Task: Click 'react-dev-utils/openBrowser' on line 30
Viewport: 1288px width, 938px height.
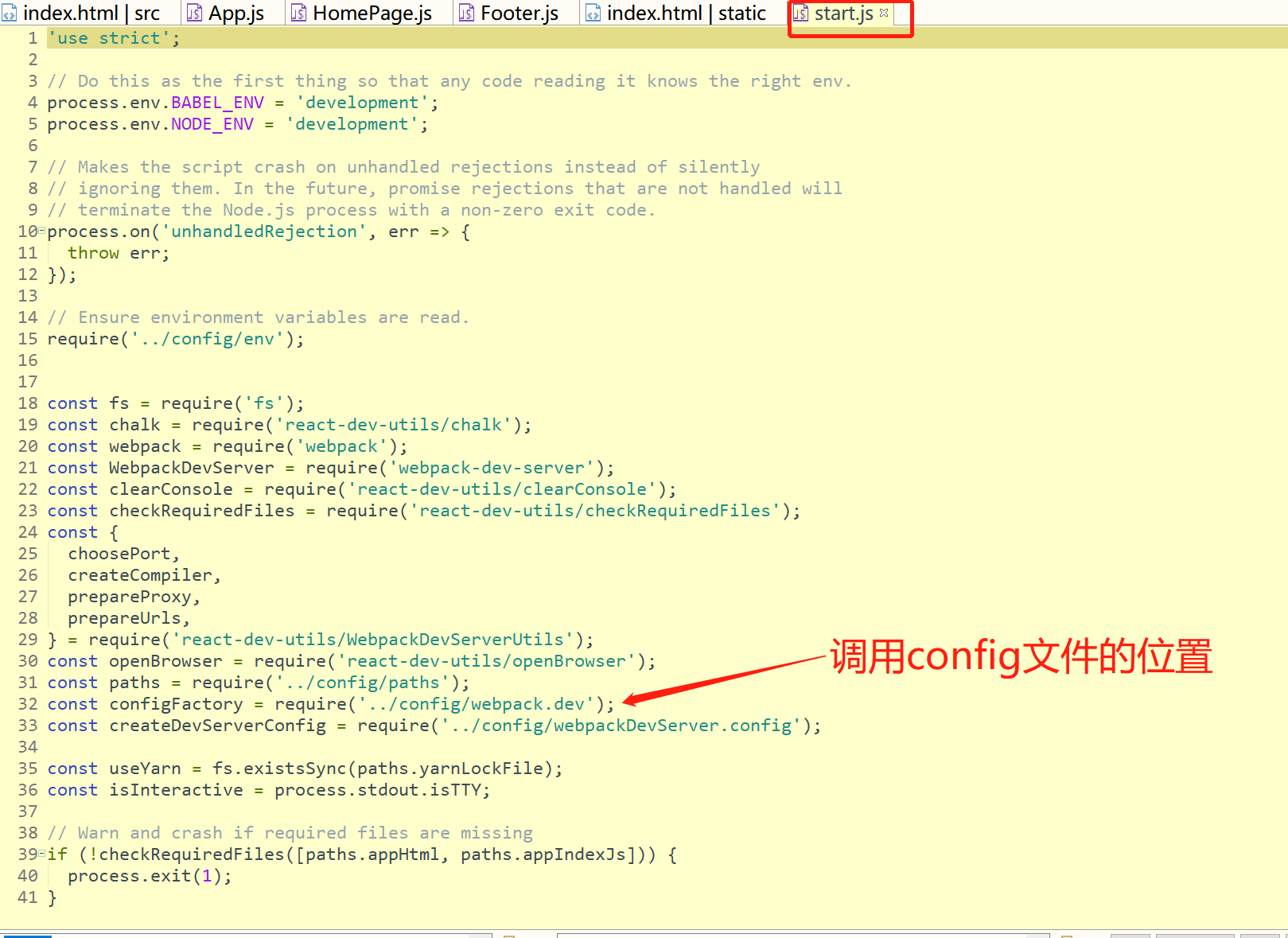Action: point(487,660)
